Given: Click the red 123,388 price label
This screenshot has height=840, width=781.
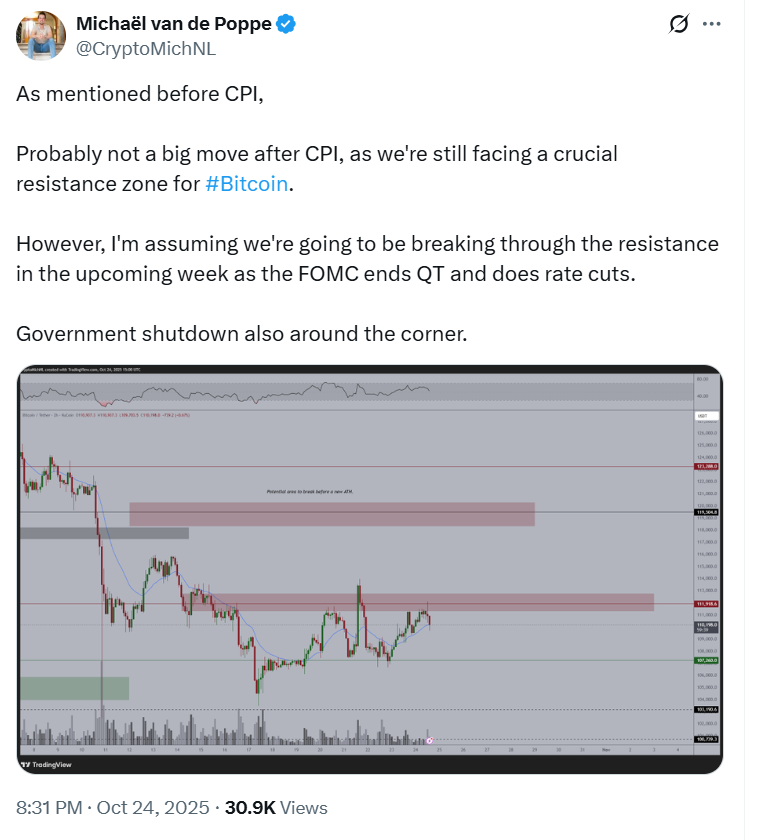Looking at the screenshot, I should 707,467.
